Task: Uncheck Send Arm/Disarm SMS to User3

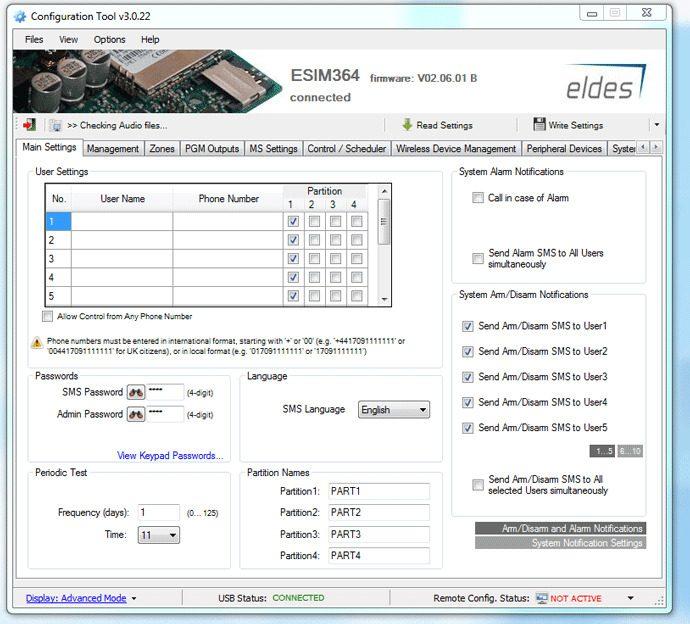Action: click(x=467, y=377)
